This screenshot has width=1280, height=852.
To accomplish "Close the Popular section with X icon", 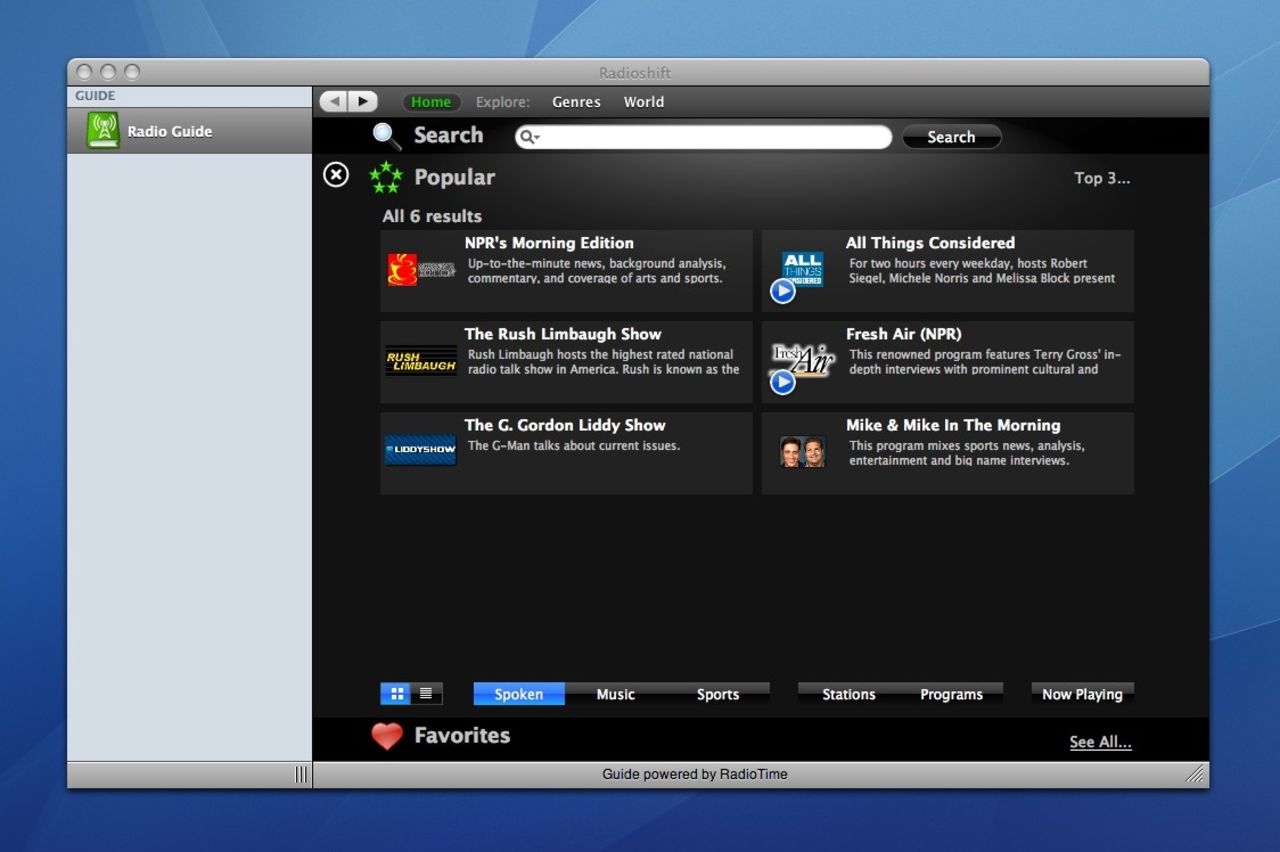I will [x=336, y=175].
